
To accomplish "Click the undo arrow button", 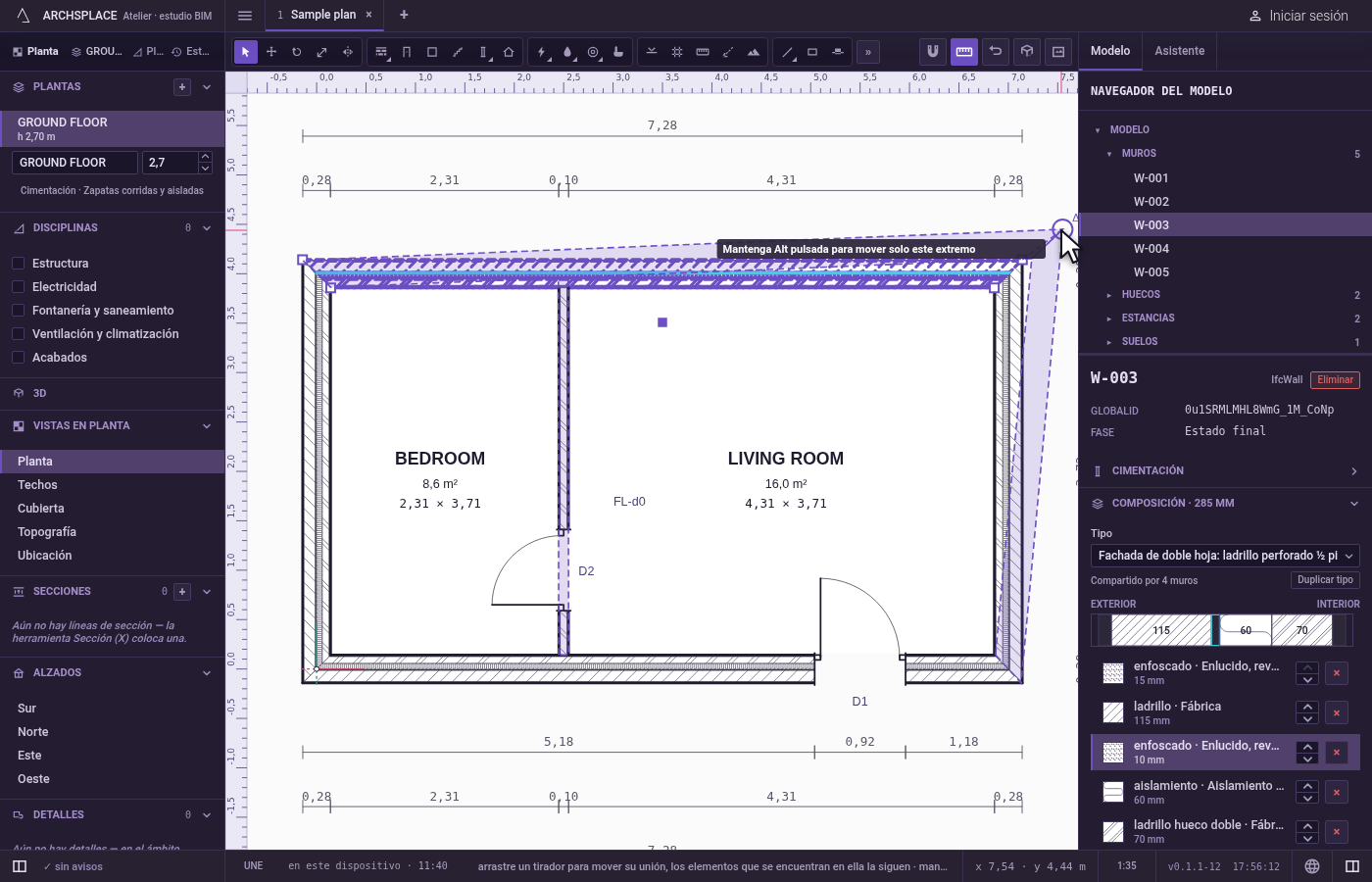I will 996,52.
